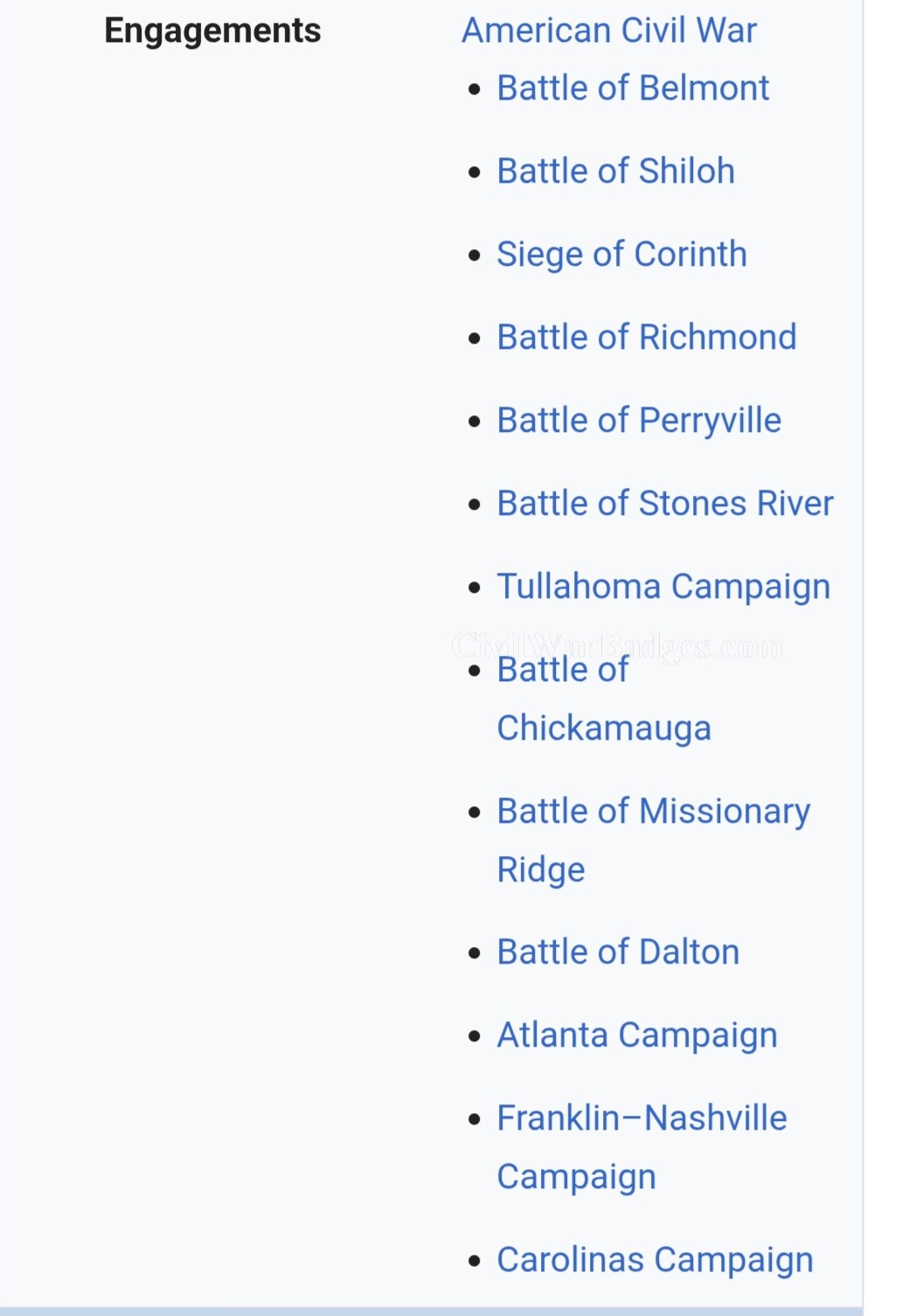The image size is (902, 1316).
Task: Click the bullet beside Atlanta Campaign
Action: coord(475,1037)
